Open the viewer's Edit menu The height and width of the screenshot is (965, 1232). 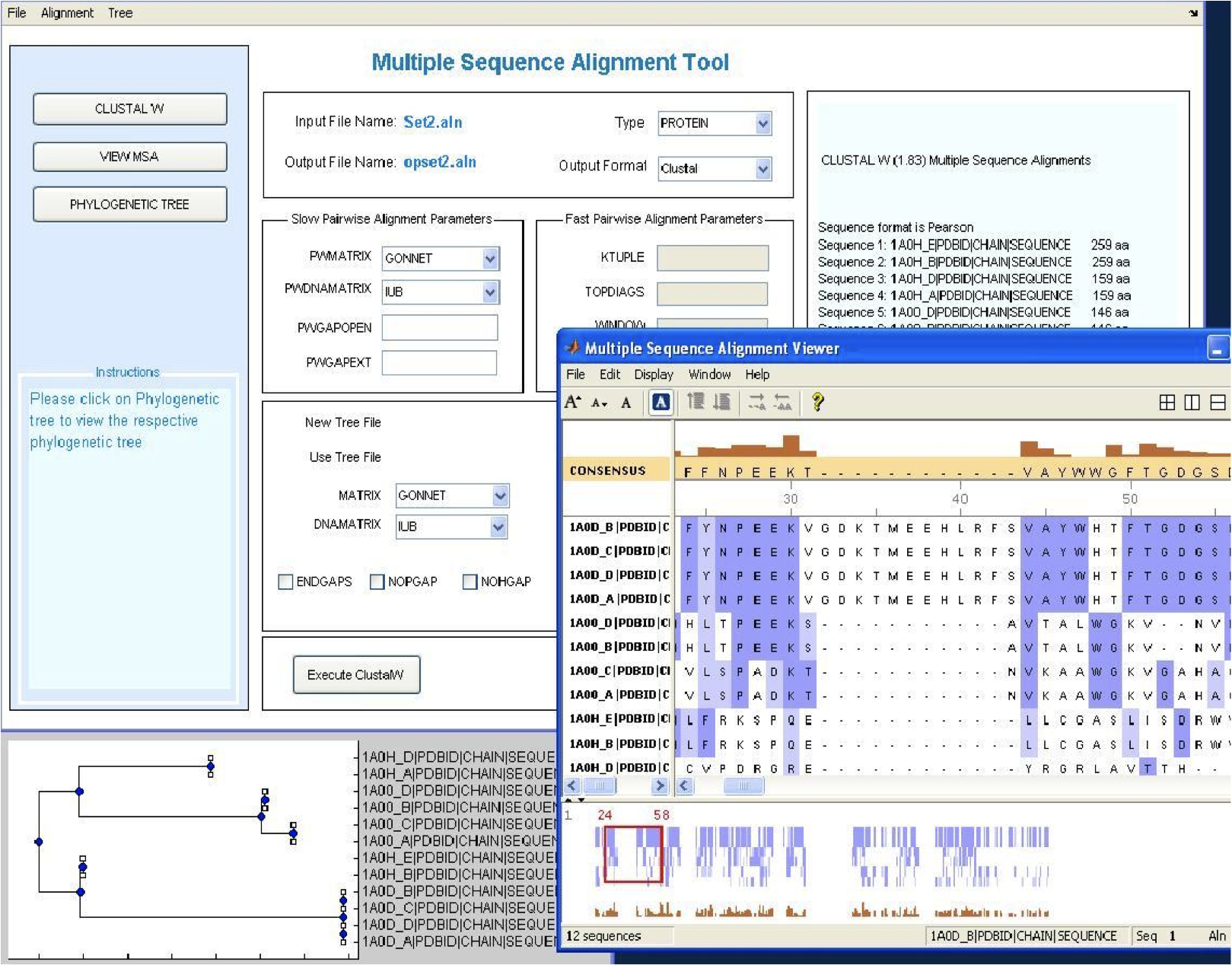click(610, 374)
